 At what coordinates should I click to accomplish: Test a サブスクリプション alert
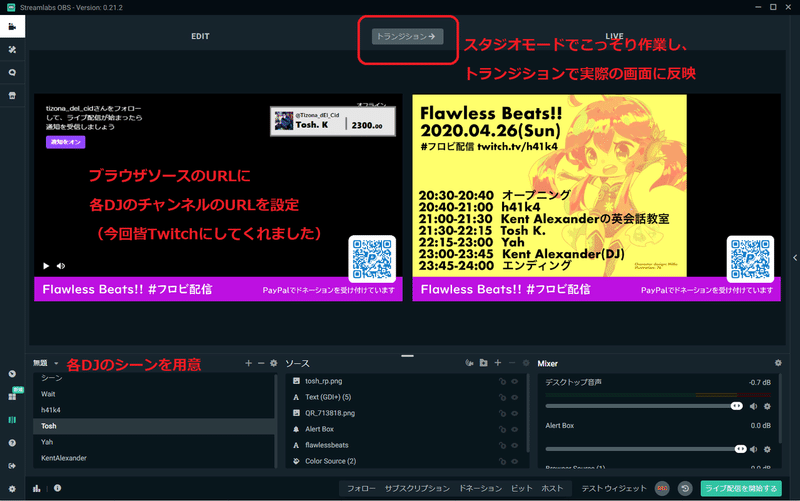417,488
